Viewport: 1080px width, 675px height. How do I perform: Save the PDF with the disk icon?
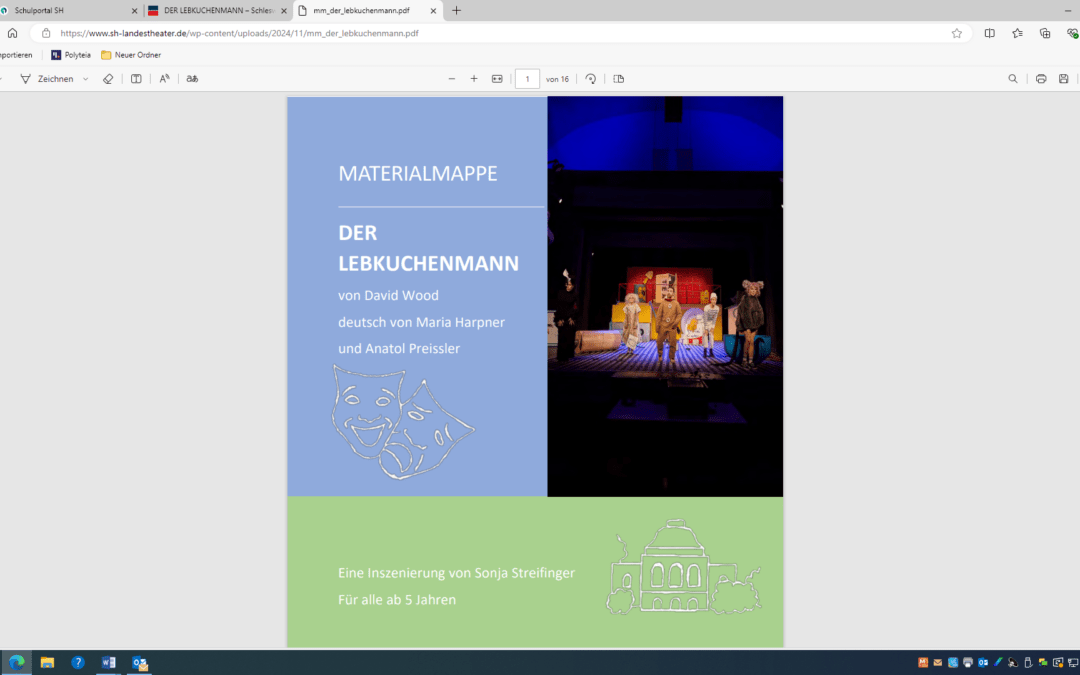coord(1063,79)
